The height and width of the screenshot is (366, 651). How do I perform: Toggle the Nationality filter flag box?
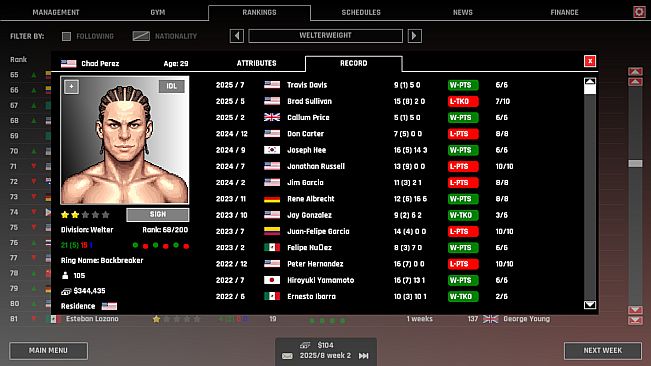tap(141, 36)
